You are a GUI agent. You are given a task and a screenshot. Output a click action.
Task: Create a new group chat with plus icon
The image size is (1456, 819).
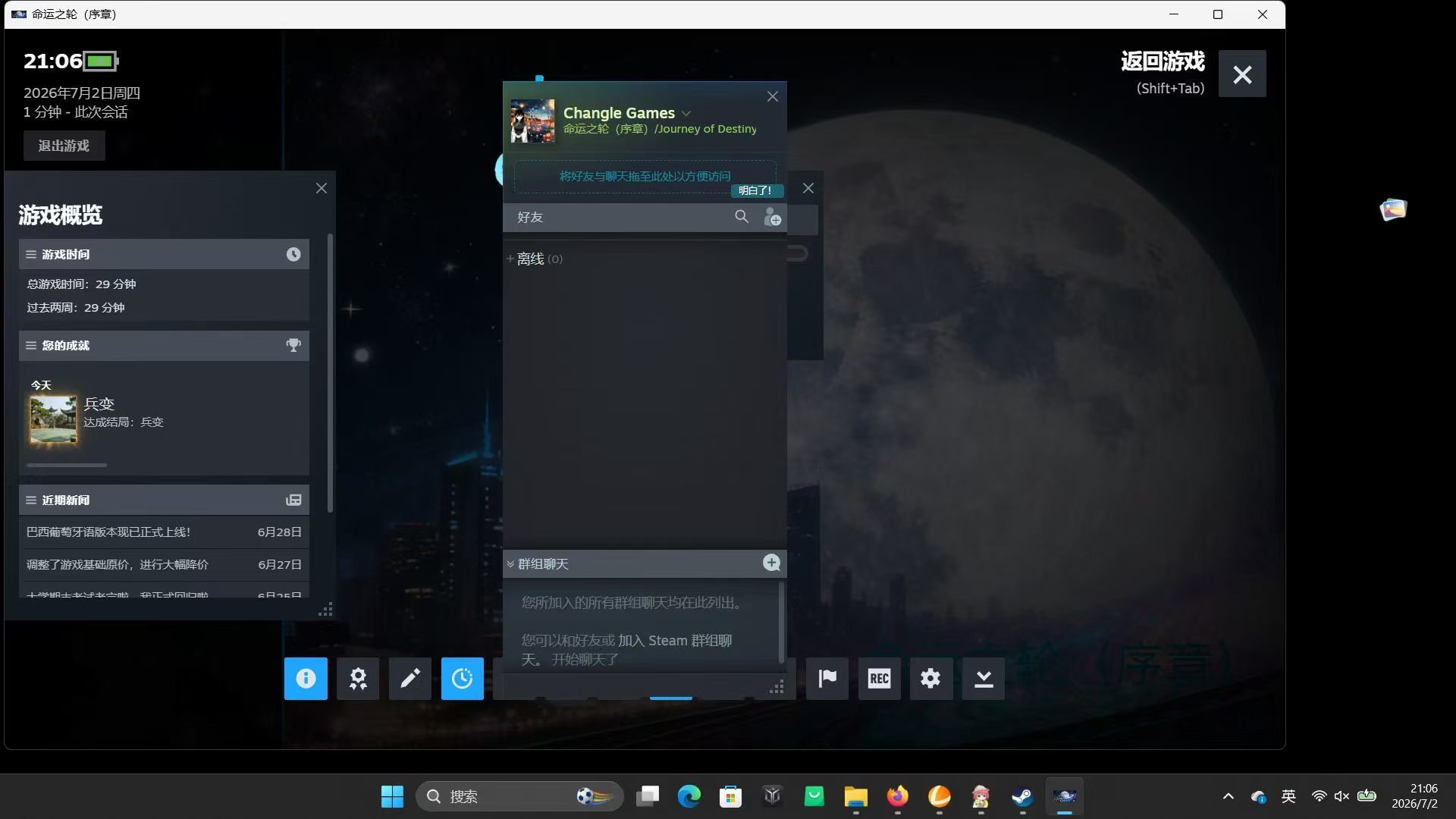point(771,563)
